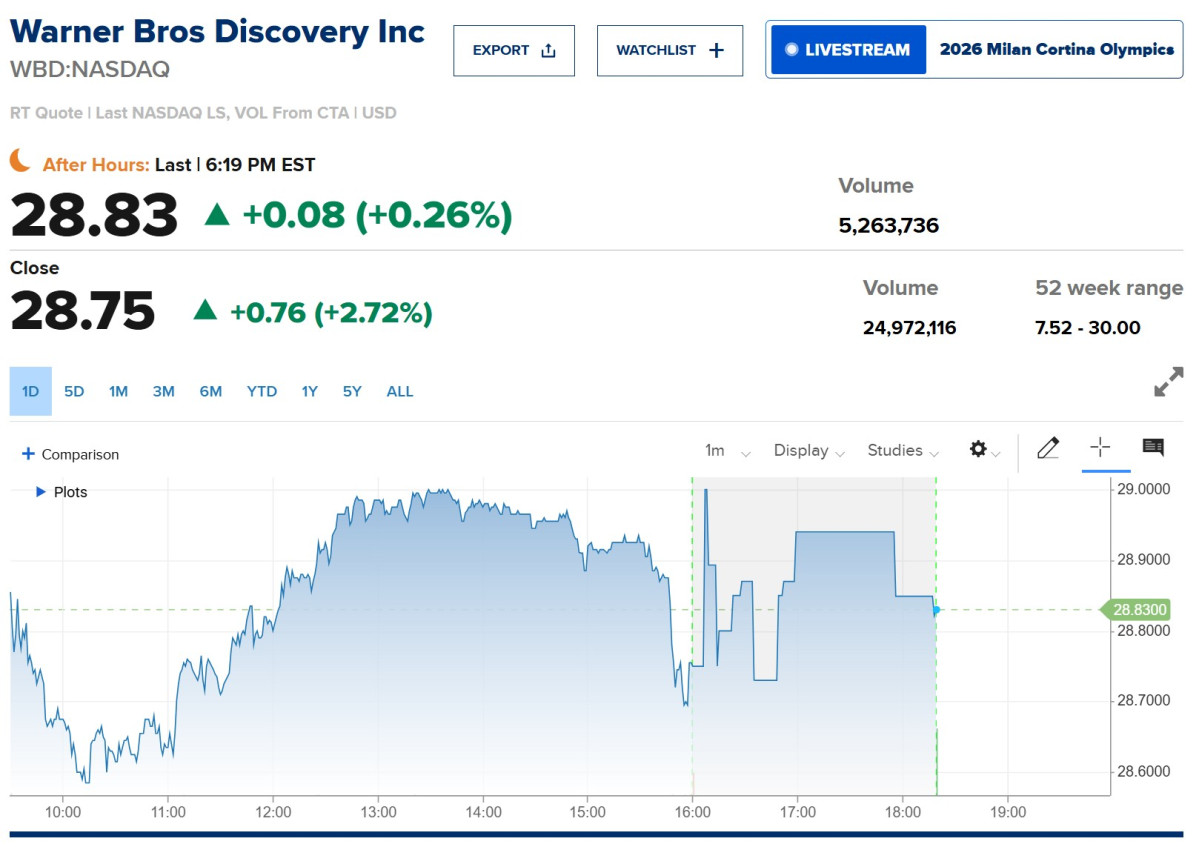Click the plus icon in WATCHLIST

coord(716,50)
